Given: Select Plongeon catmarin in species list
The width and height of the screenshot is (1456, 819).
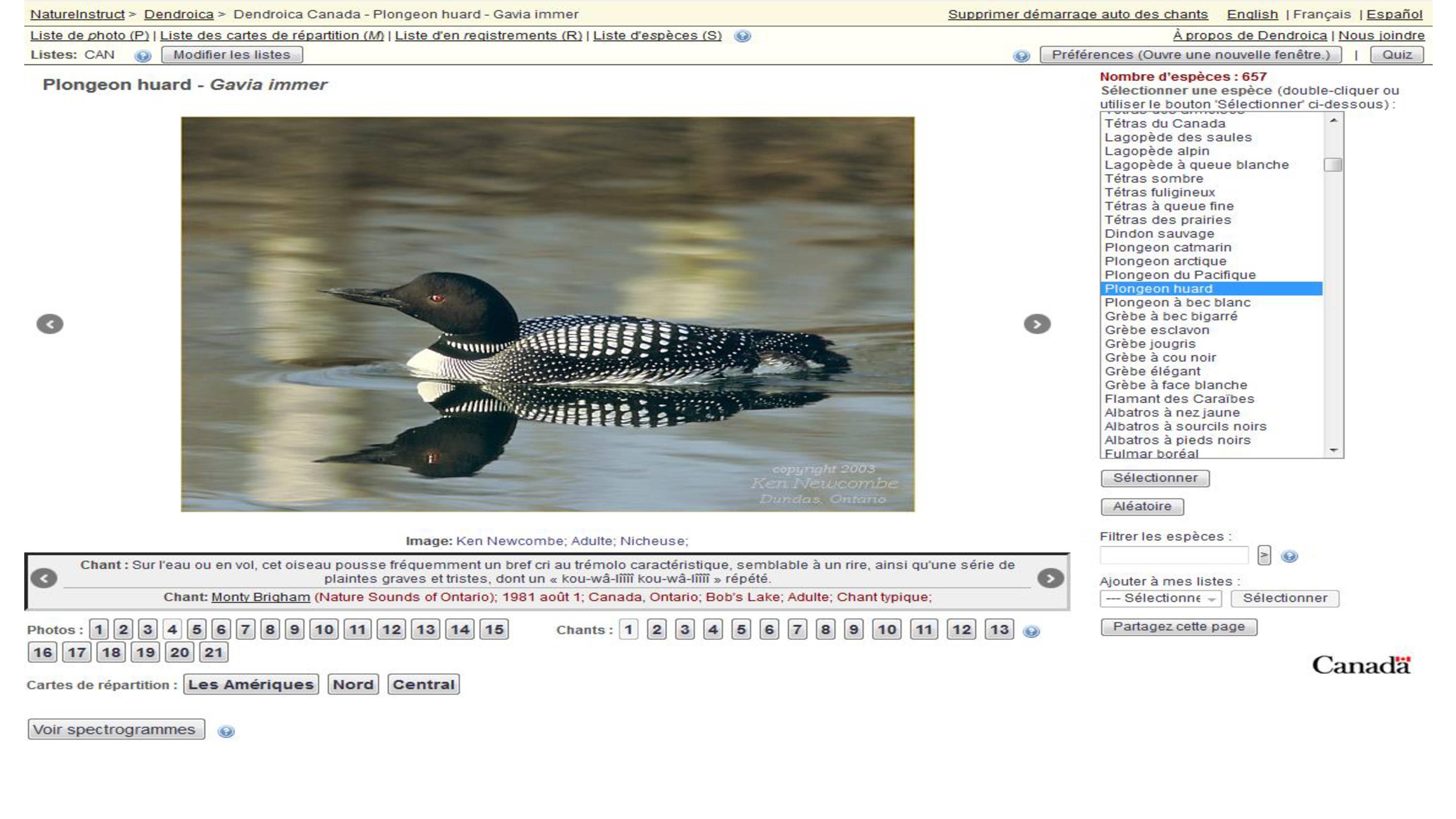Looking at the screenshot, I should tap(1212, 247).
